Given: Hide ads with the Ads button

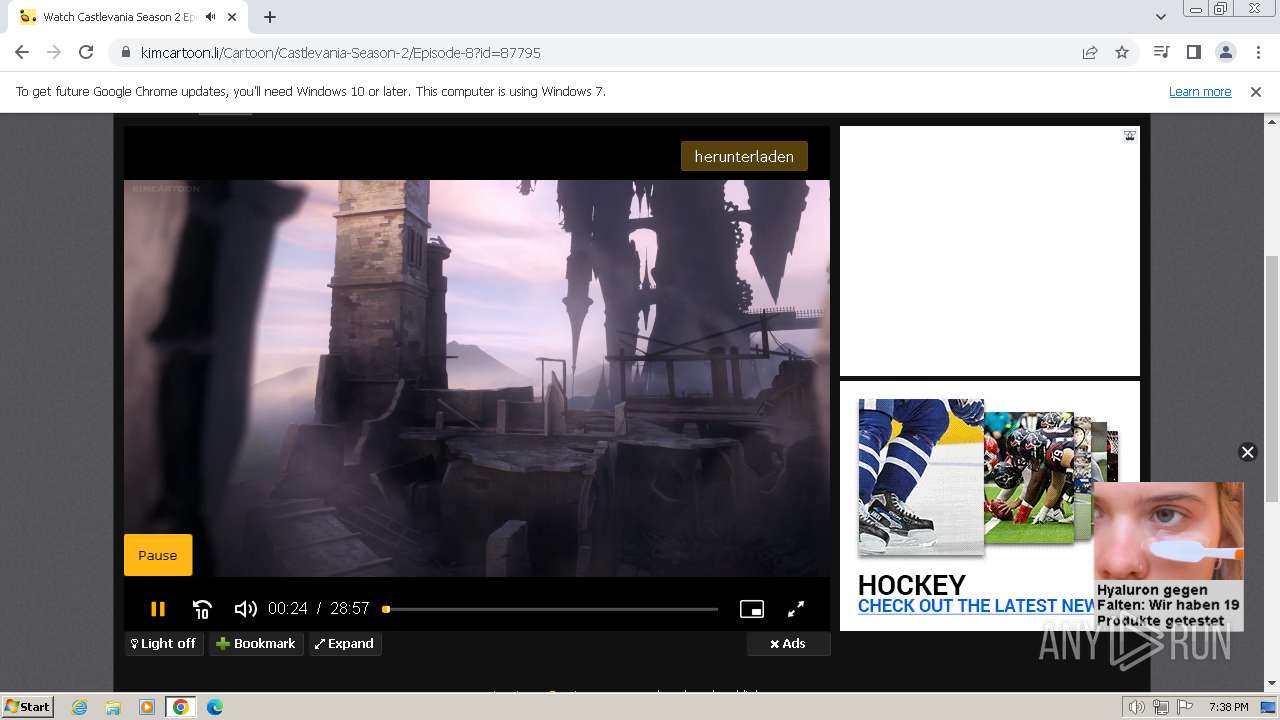Looking at the screenshot, I should (x=788, y=643).
